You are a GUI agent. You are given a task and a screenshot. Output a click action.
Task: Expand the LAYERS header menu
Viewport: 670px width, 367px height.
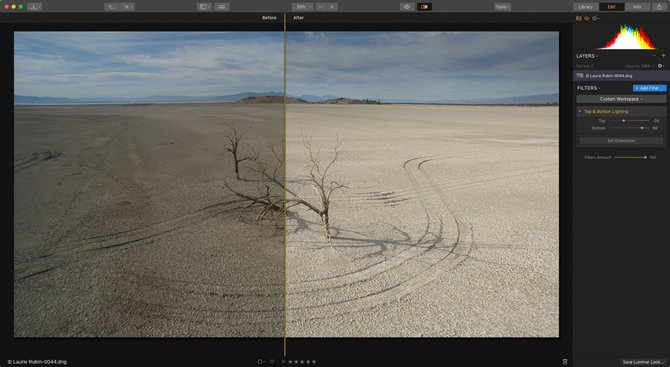point(587,56)
